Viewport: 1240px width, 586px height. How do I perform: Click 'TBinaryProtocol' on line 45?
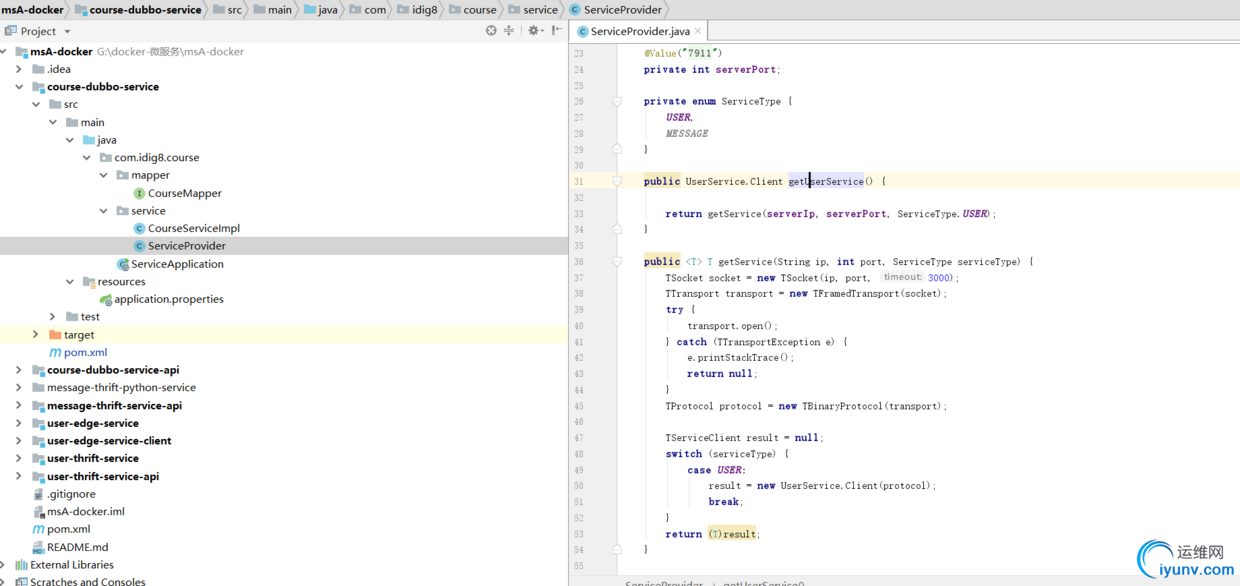tap(842, 406)
